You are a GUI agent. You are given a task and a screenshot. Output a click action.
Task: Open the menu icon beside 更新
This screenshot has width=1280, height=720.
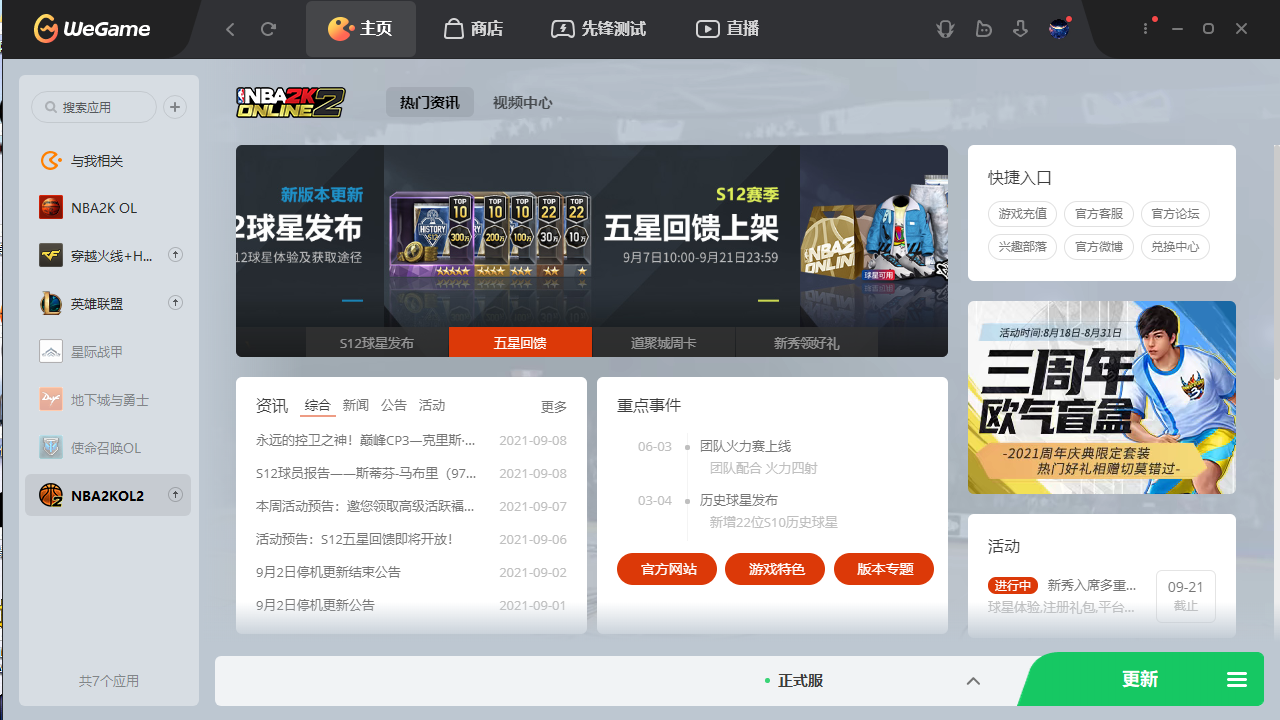point(1237,681)
